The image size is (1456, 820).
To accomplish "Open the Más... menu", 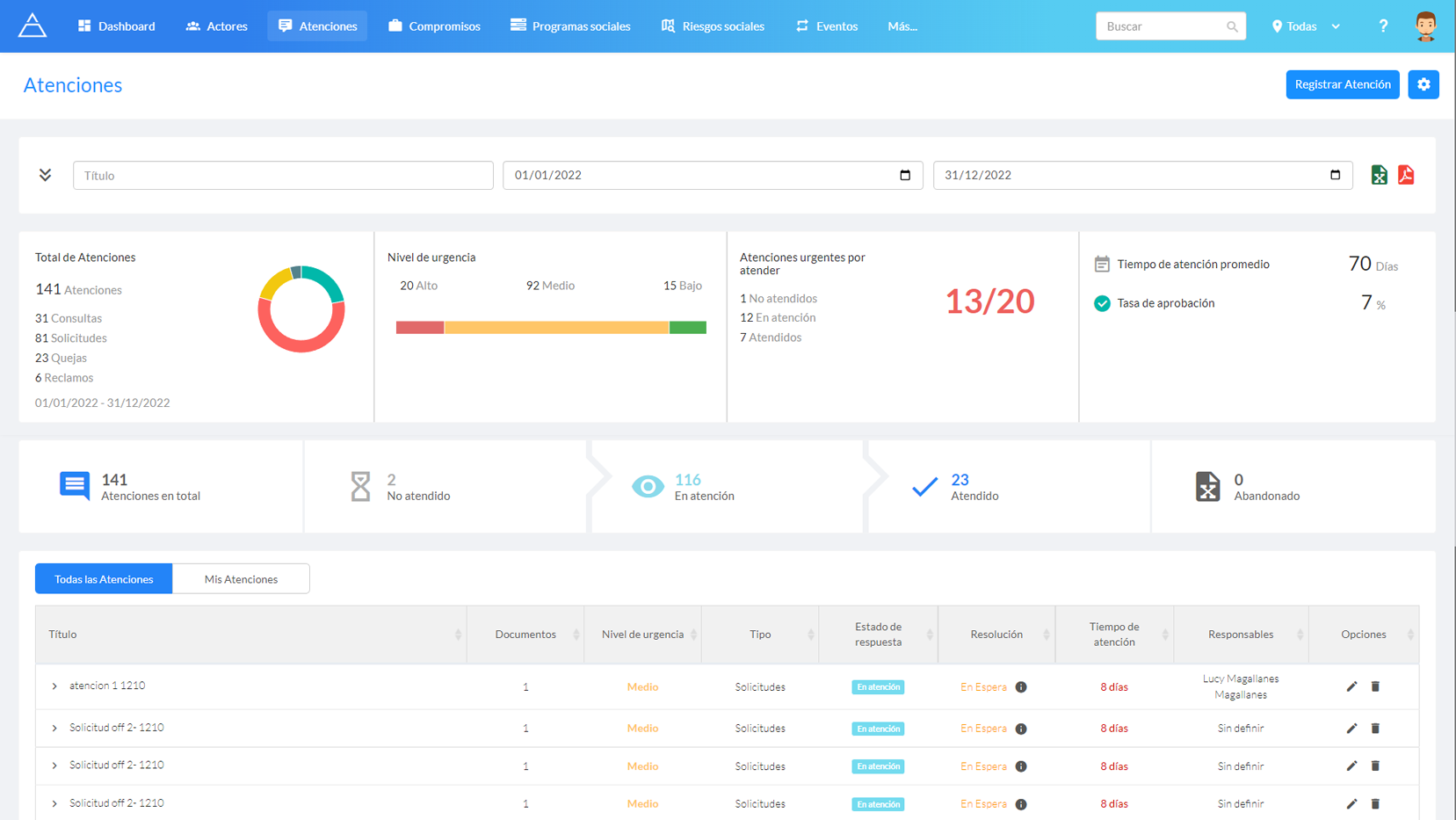I will 902,26.
